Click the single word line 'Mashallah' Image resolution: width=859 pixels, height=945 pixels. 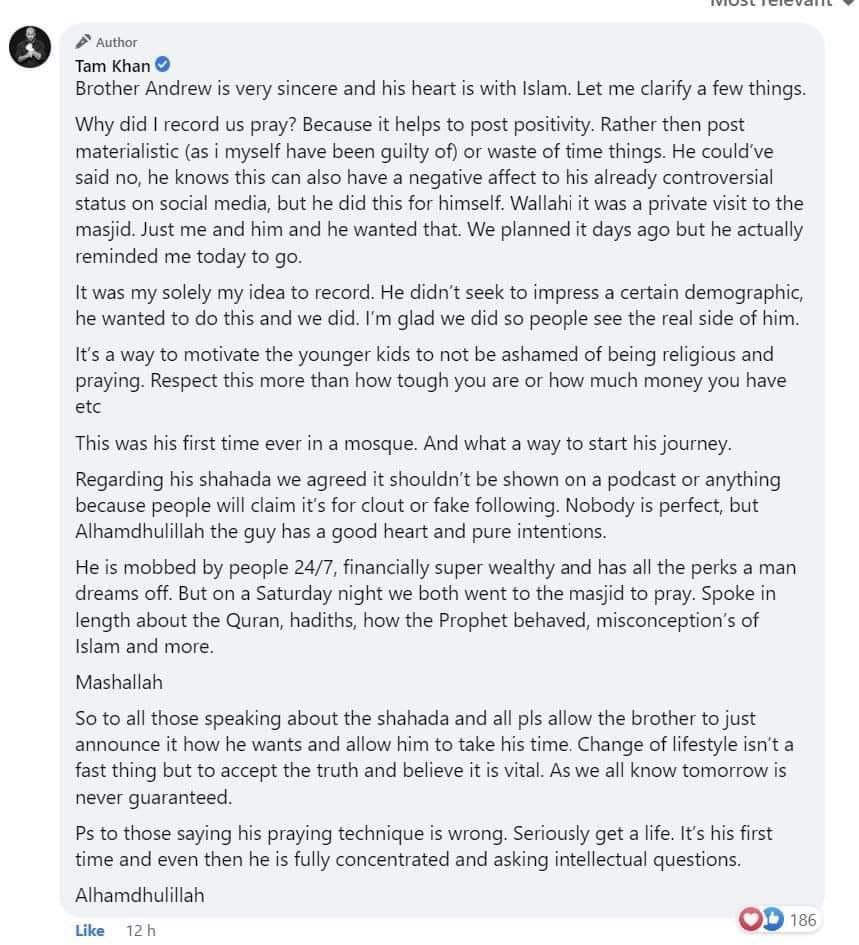pyautogui.click(x=119, y=682)
